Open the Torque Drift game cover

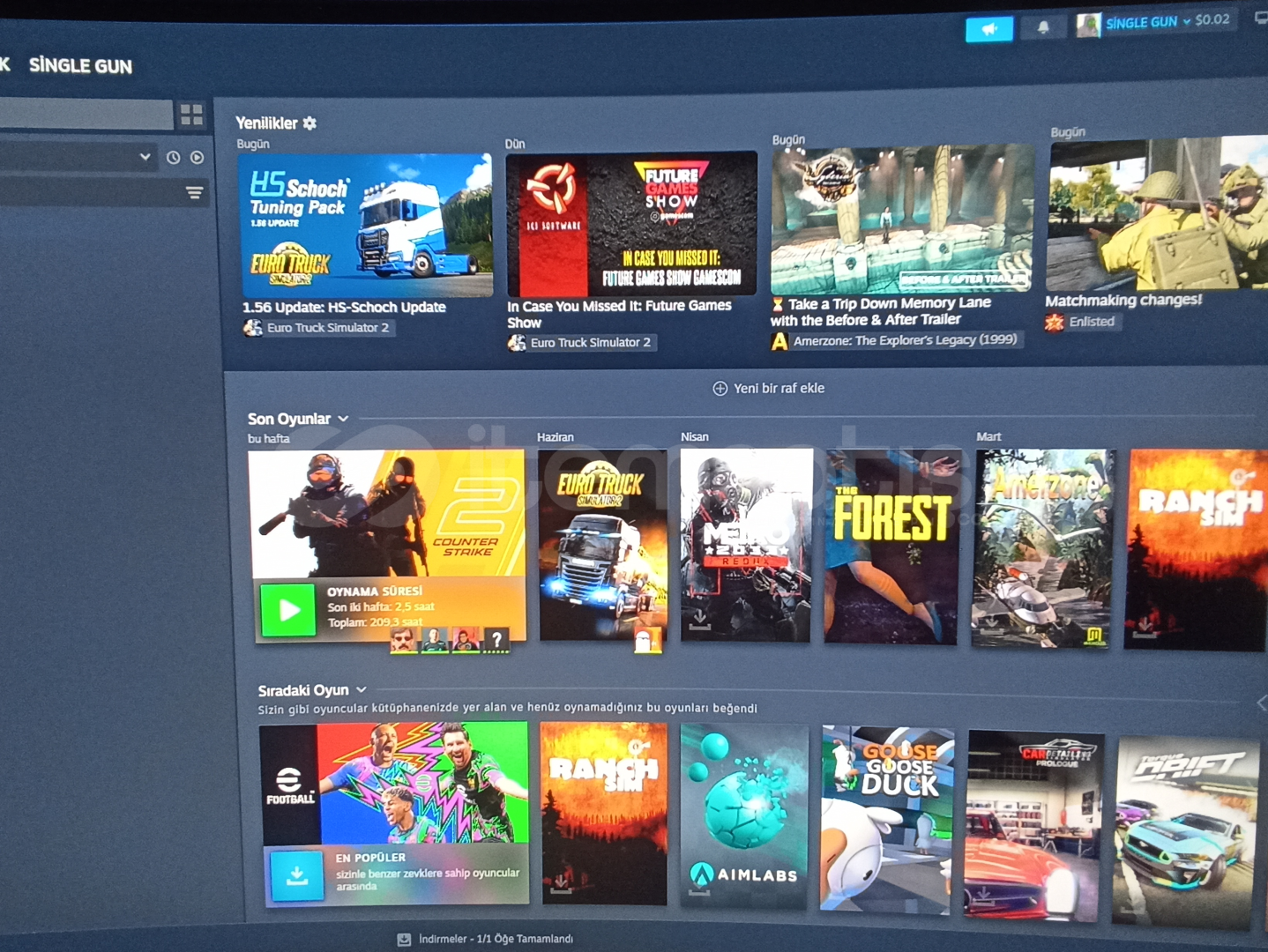(1187, 832)
